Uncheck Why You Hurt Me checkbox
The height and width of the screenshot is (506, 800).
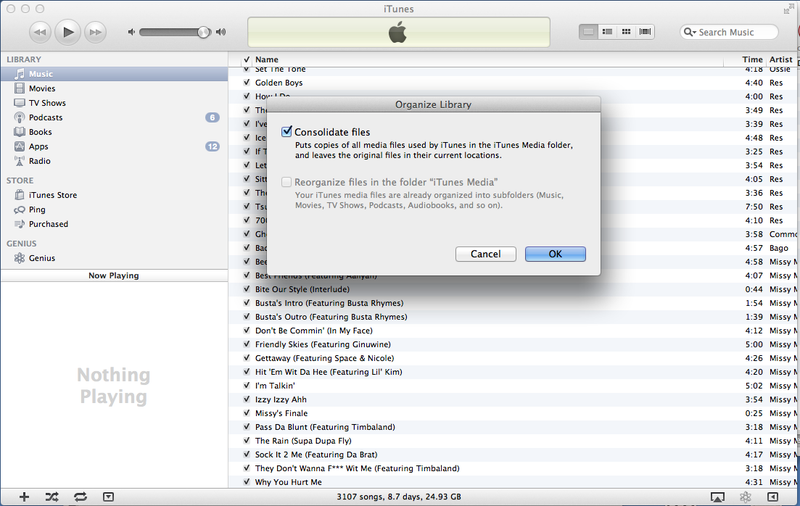click(246, 482)
